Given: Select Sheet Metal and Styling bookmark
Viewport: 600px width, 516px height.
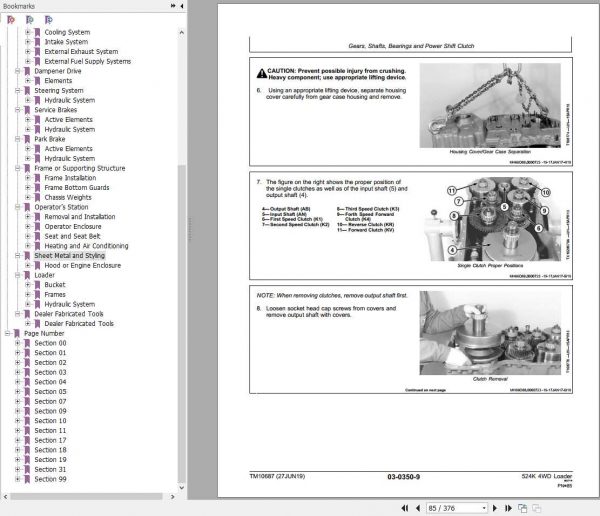Looking at the screenshot, I should point(69,256).
